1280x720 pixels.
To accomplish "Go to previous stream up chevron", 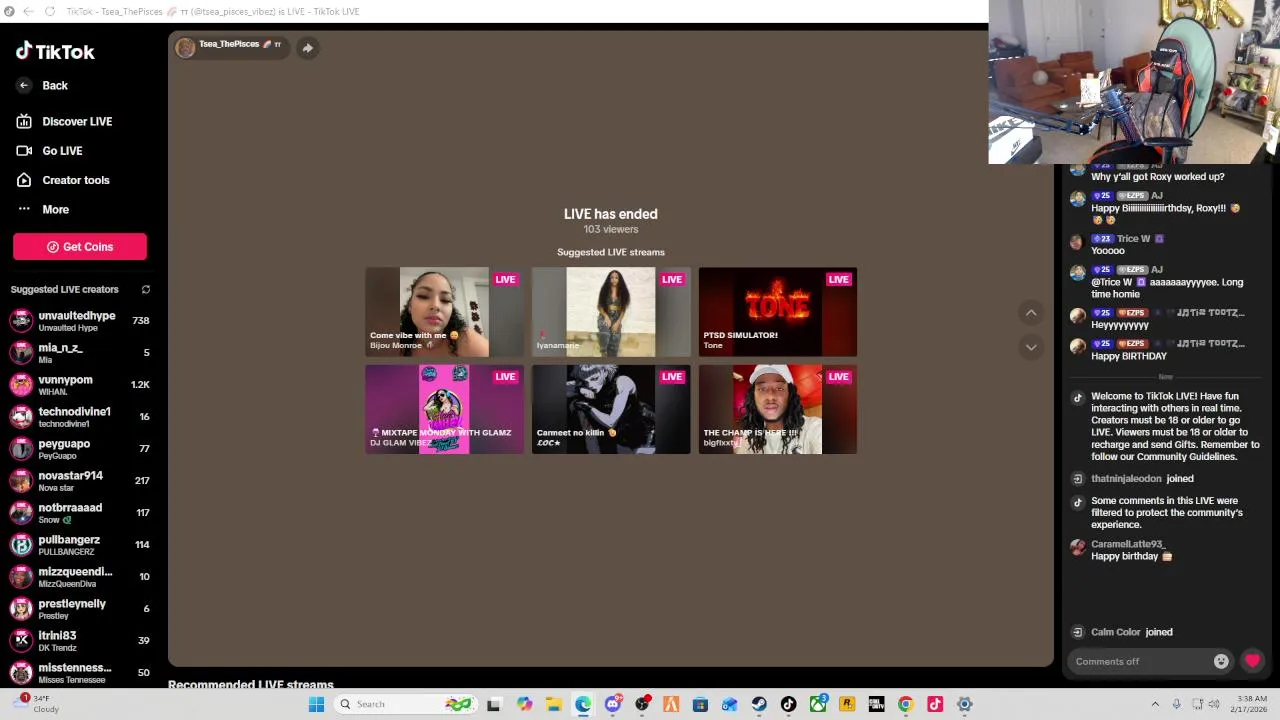I will click(1031, 313).
